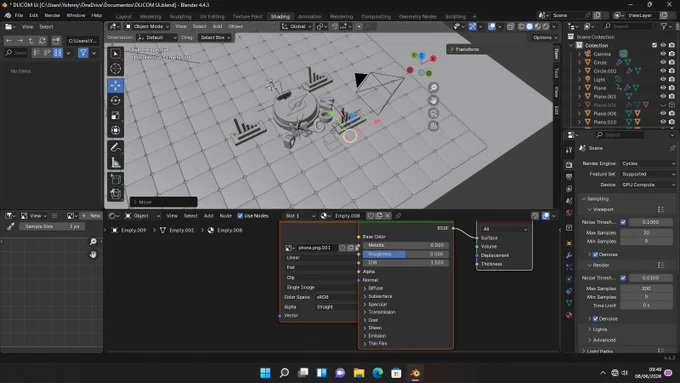This screenshot has width=680, height=383.
Task: Adjust the Roughness slider on BSDF node
Action: point(405,254)
